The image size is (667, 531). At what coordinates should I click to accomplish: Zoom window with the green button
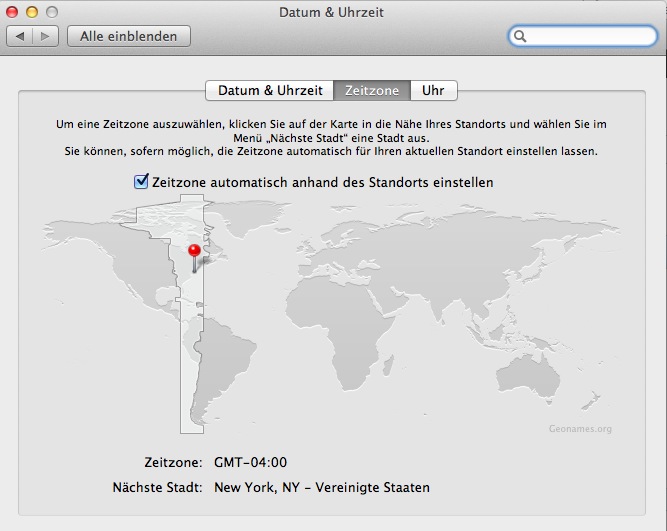point(51,12)
